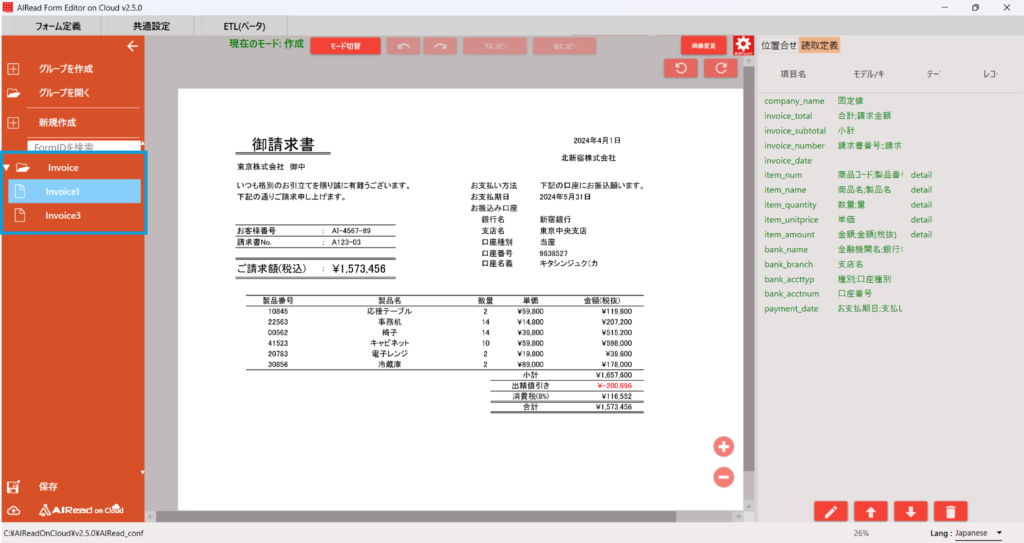Open the ETL(ベータ) tab
The height and width of the screenshot is (543, 1024).
click(244, 26)
